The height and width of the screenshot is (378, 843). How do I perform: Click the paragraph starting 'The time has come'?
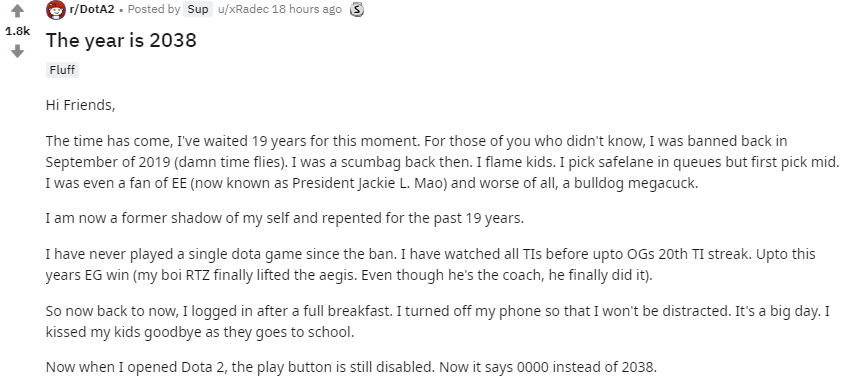click(x=442, y=162)
